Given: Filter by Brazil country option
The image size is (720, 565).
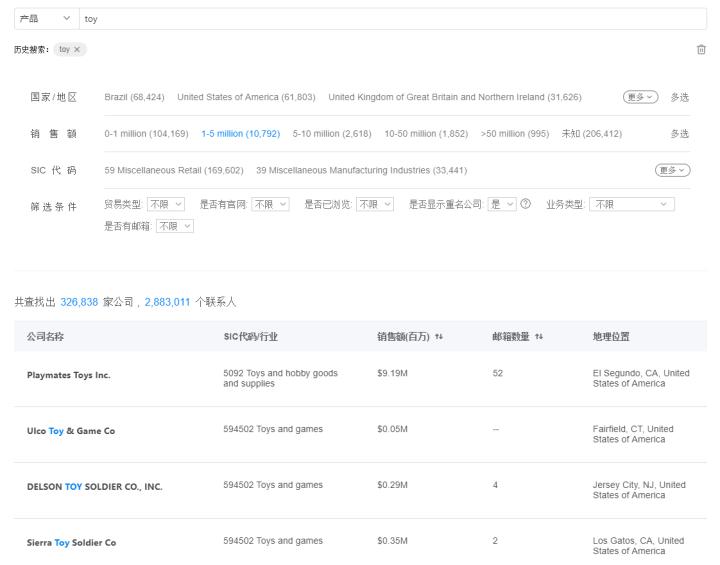Looking at the screenshot, I should [x=135, y=97].
